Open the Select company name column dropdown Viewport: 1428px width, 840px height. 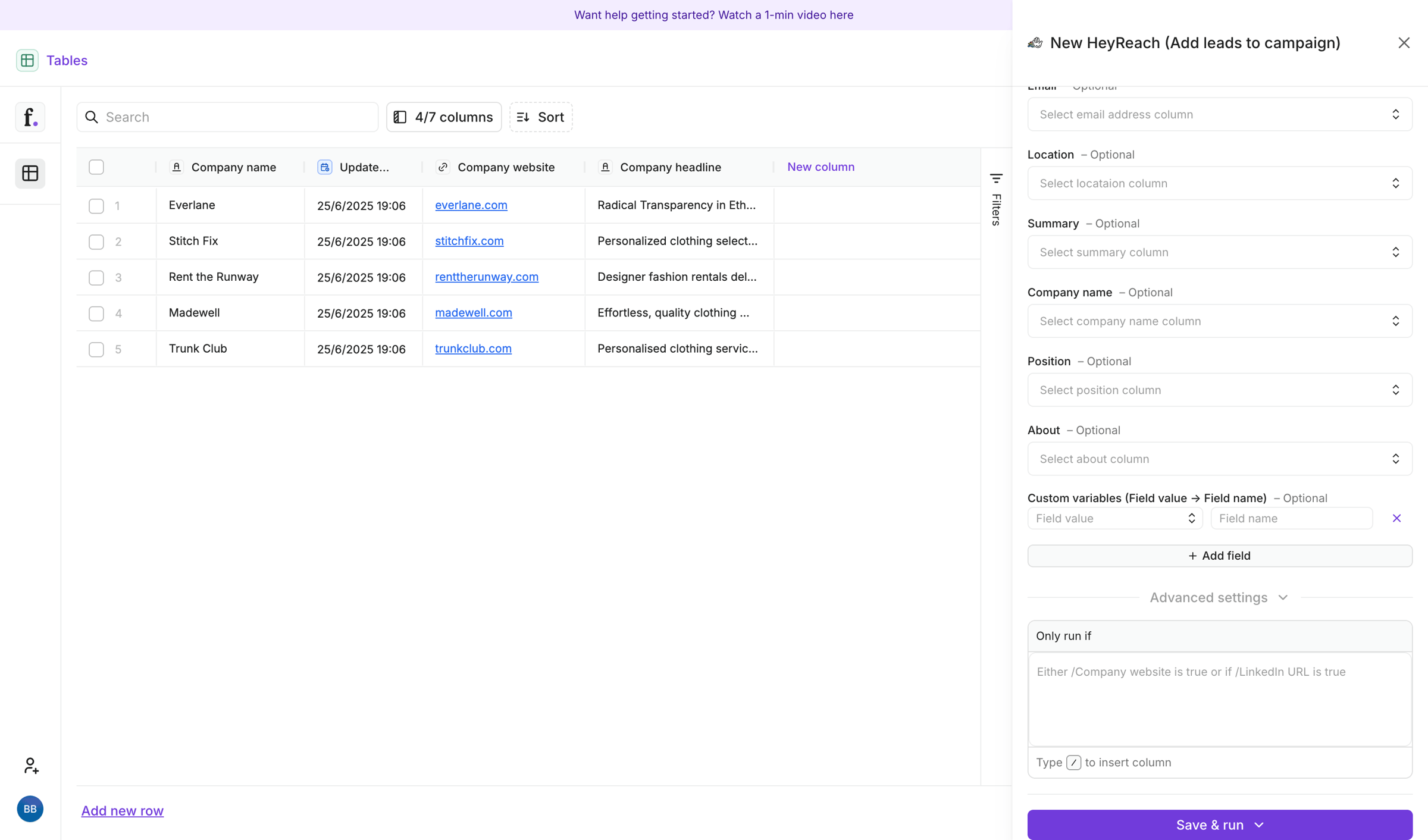[1220, 321]
